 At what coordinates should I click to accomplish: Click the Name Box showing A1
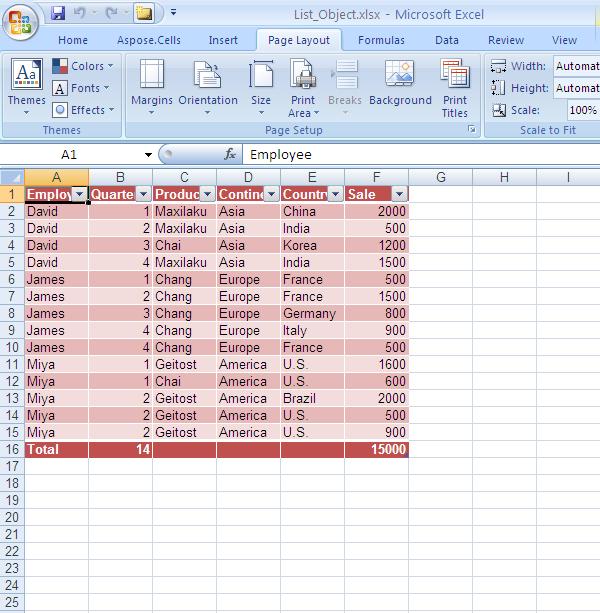[x=69, y=155]
